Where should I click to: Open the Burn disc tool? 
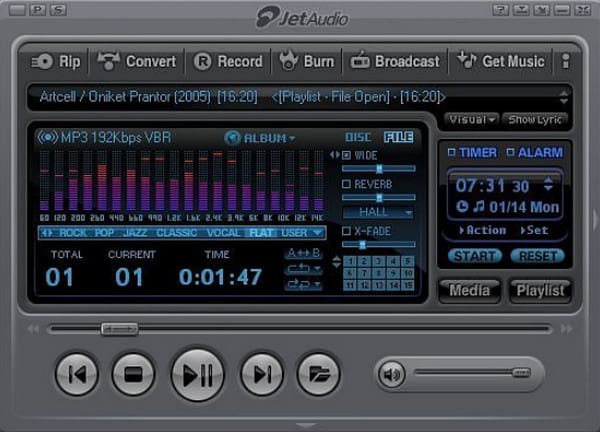[x=306, y=61]
